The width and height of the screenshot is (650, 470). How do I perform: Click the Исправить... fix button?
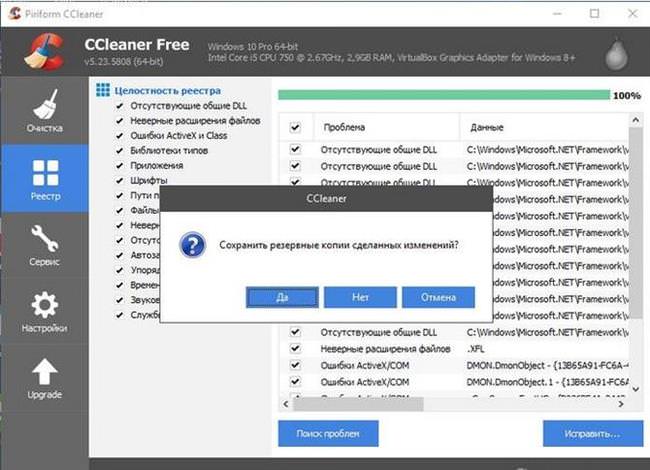(593, 434)
